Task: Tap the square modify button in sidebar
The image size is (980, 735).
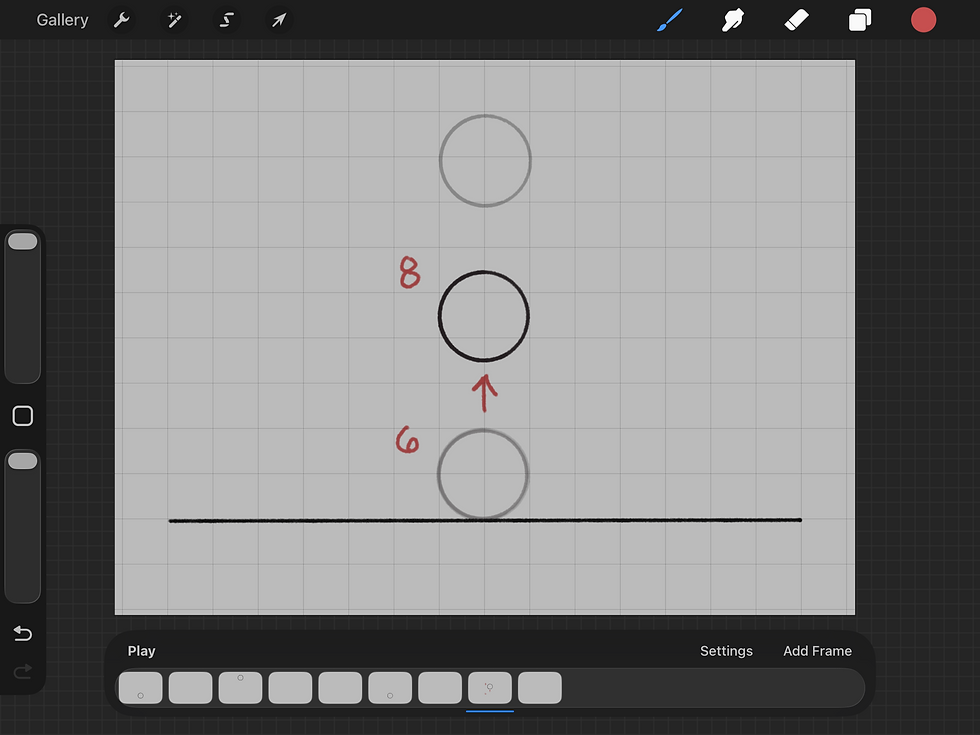Action: coord(23,416)
